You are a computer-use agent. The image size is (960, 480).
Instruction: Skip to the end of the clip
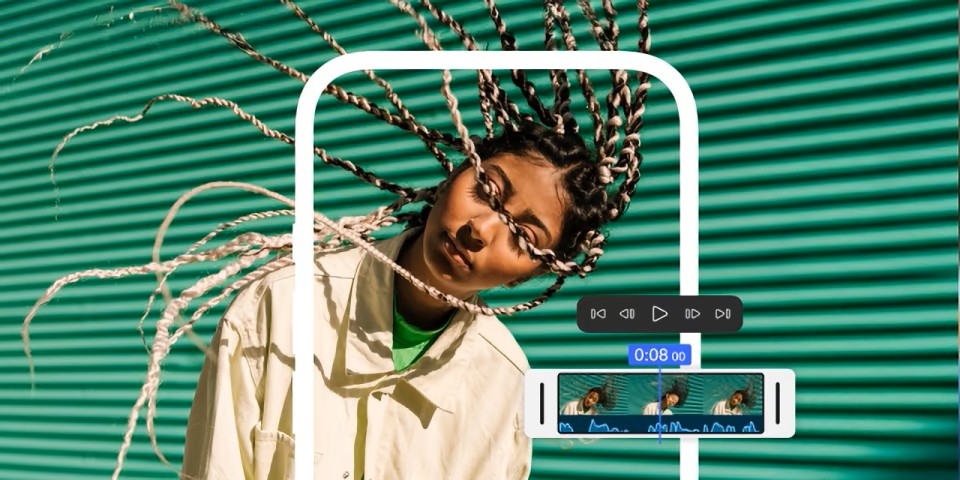click(723, 314)
